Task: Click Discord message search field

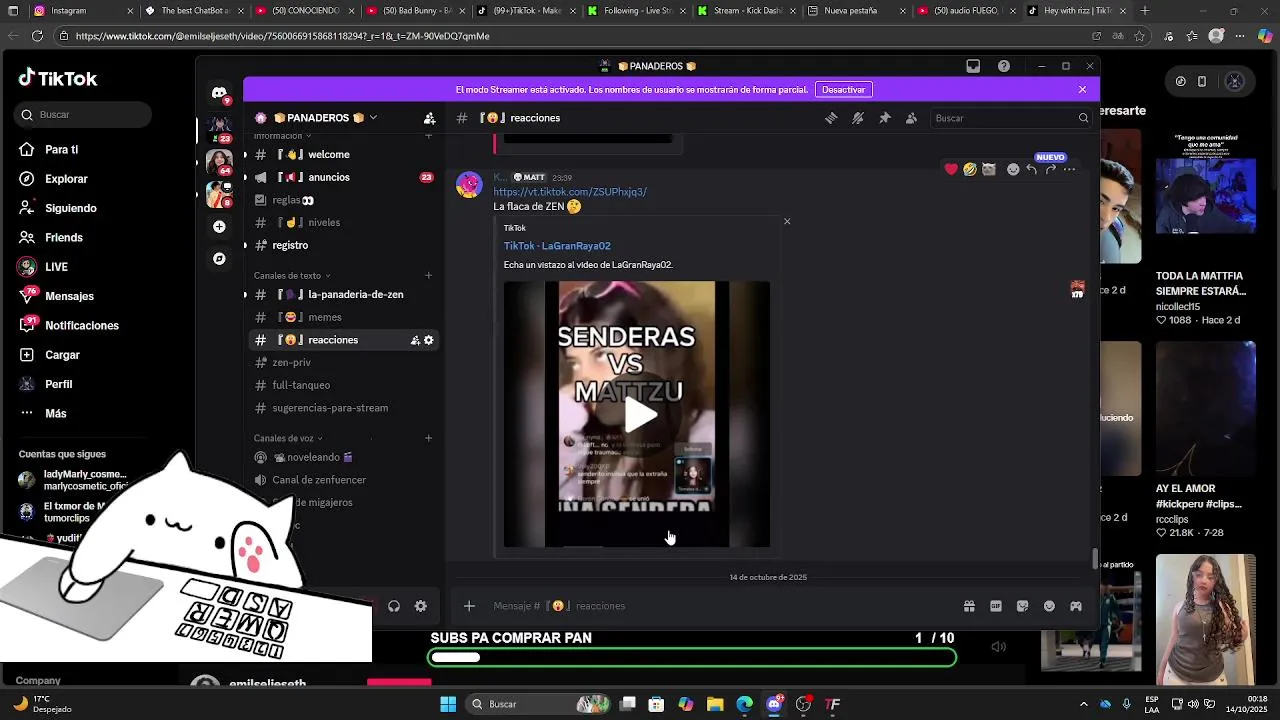Action: click(1010, 118)
